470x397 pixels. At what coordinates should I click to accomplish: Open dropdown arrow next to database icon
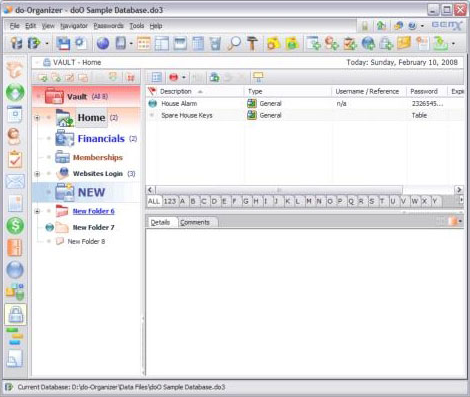click(x=47, y=44)
